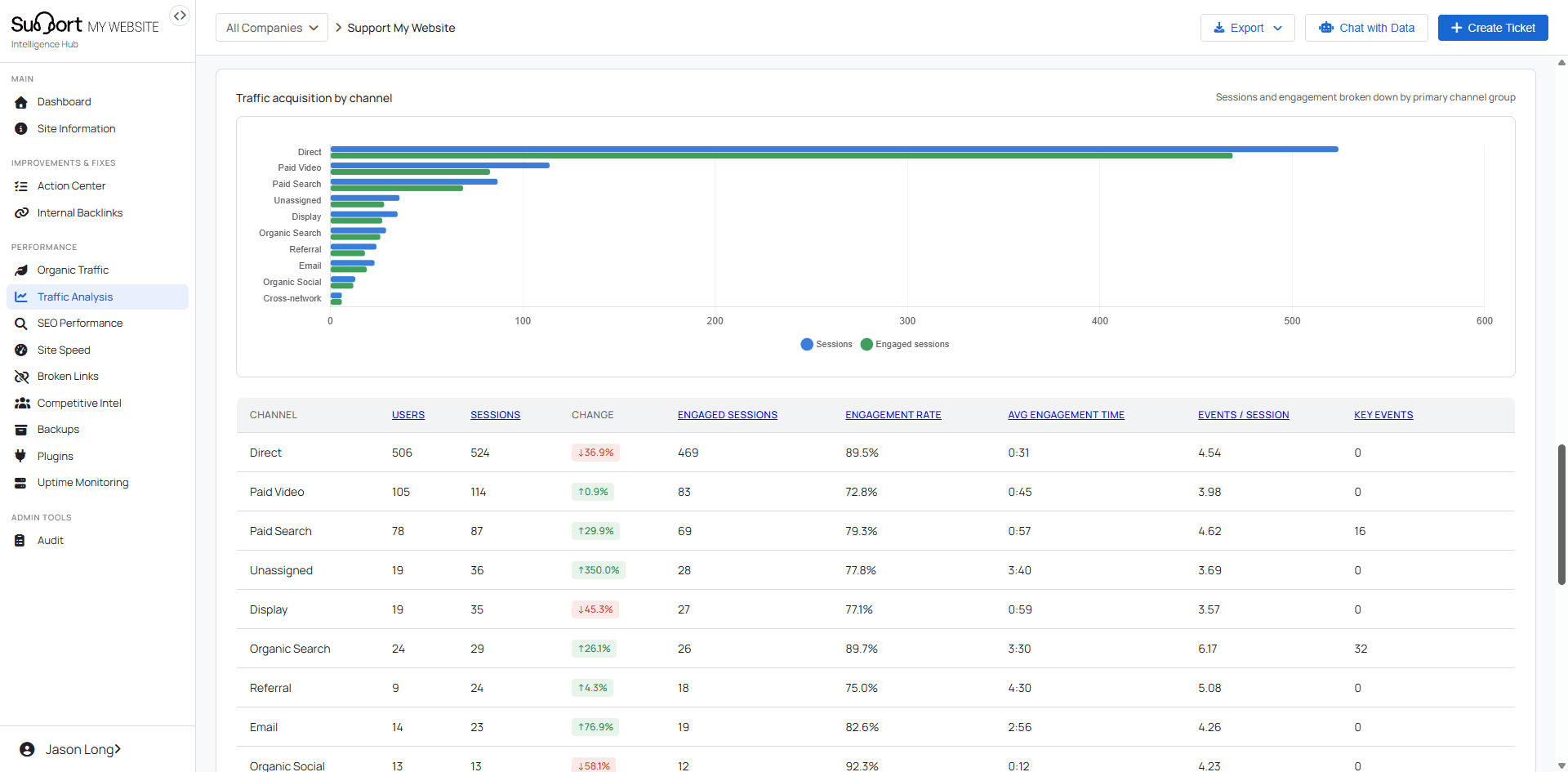Open the All Companies dropdown

tap(272, 28)
